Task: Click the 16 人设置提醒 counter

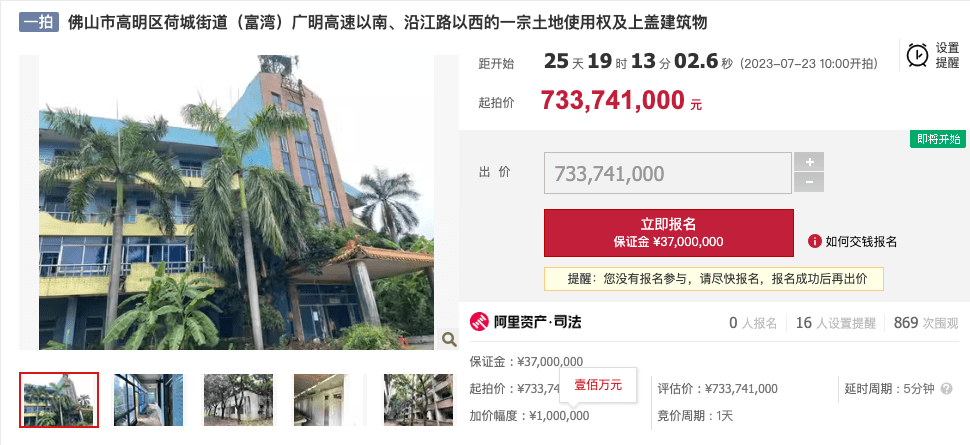Action: click(x=836, y=322)
